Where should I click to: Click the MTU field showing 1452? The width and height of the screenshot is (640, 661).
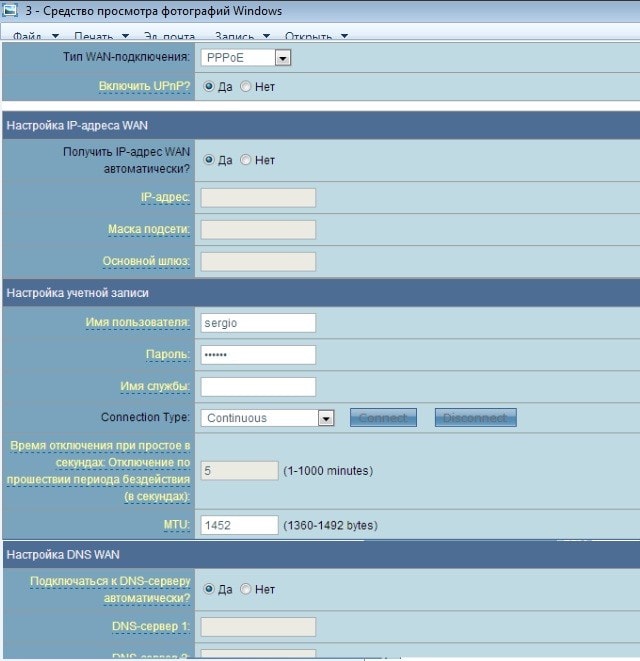239,525
